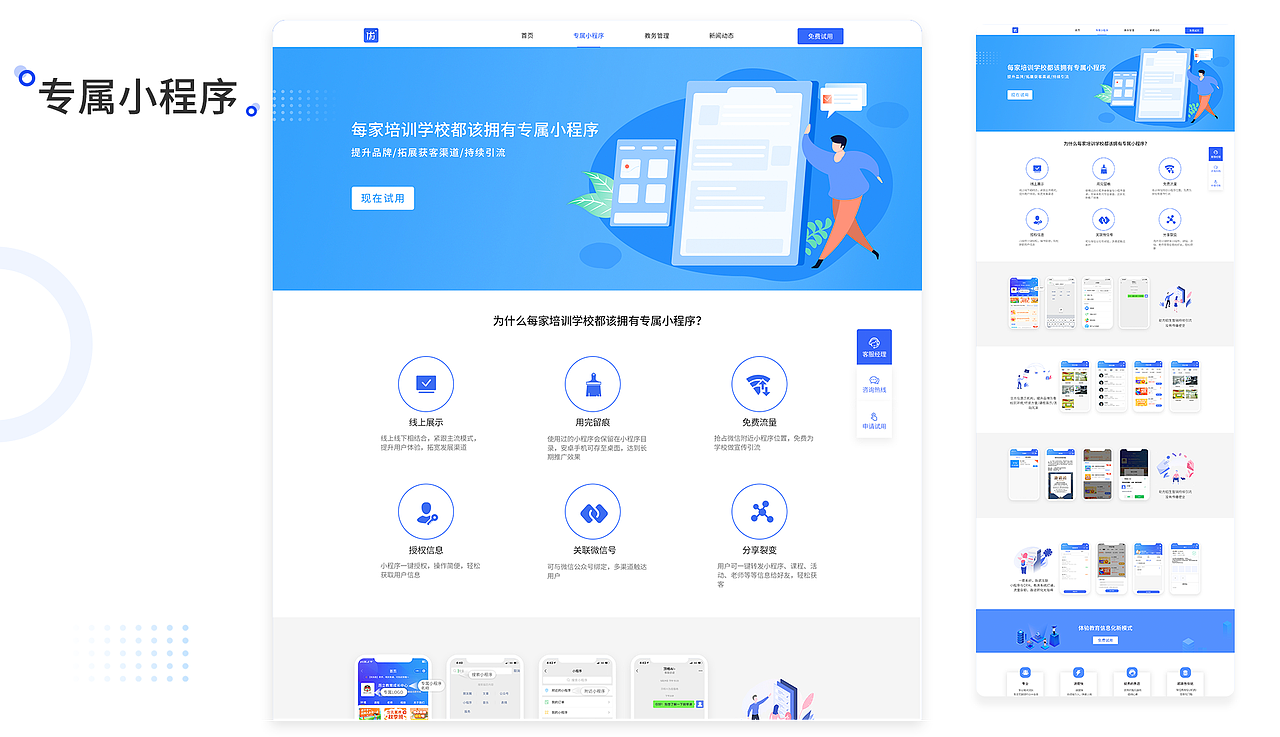Image resolution: width=1280 pixels, height=737 pixels.
Task: Click the 免费试用 header button in the right preview
Action: point(1195,30)
